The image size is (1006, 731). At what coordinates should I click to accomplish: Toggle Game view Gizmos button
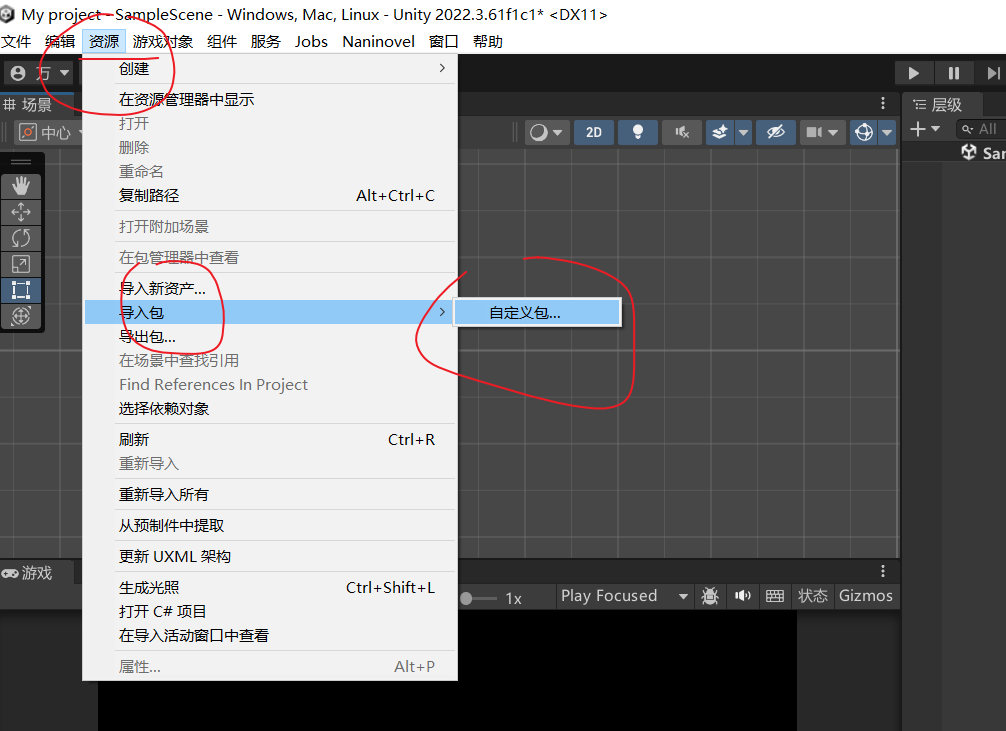[865, 596]
